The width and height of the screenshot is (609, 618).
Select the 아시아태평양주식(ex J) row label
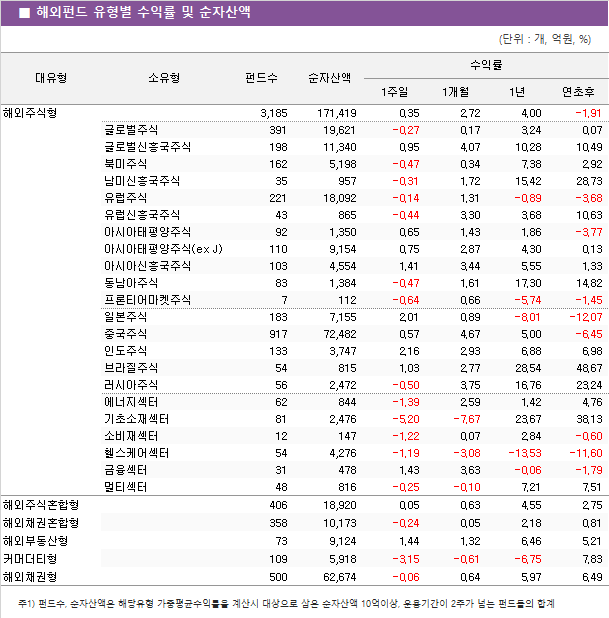point(163,249)
